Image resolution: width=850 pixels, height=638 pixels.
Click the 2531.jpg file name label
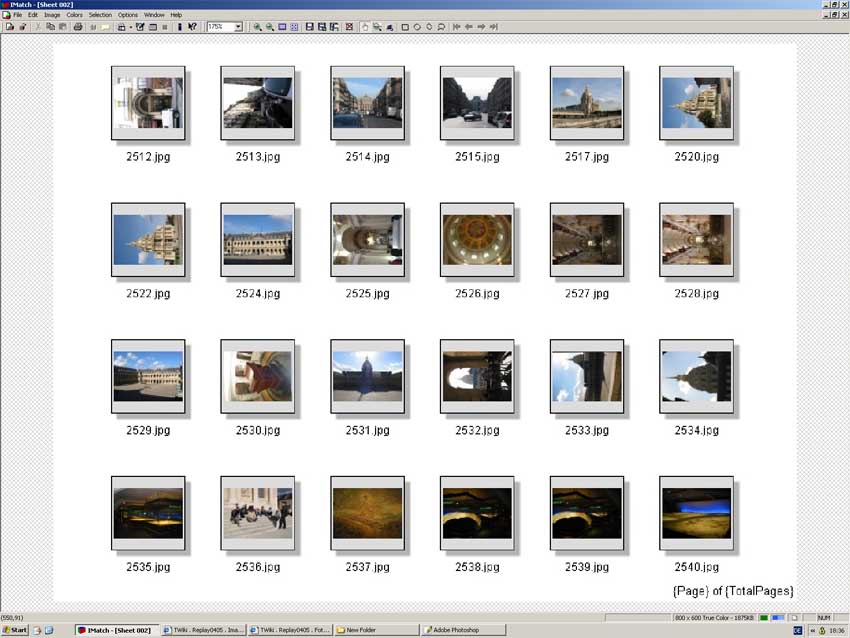click(368, 430)
